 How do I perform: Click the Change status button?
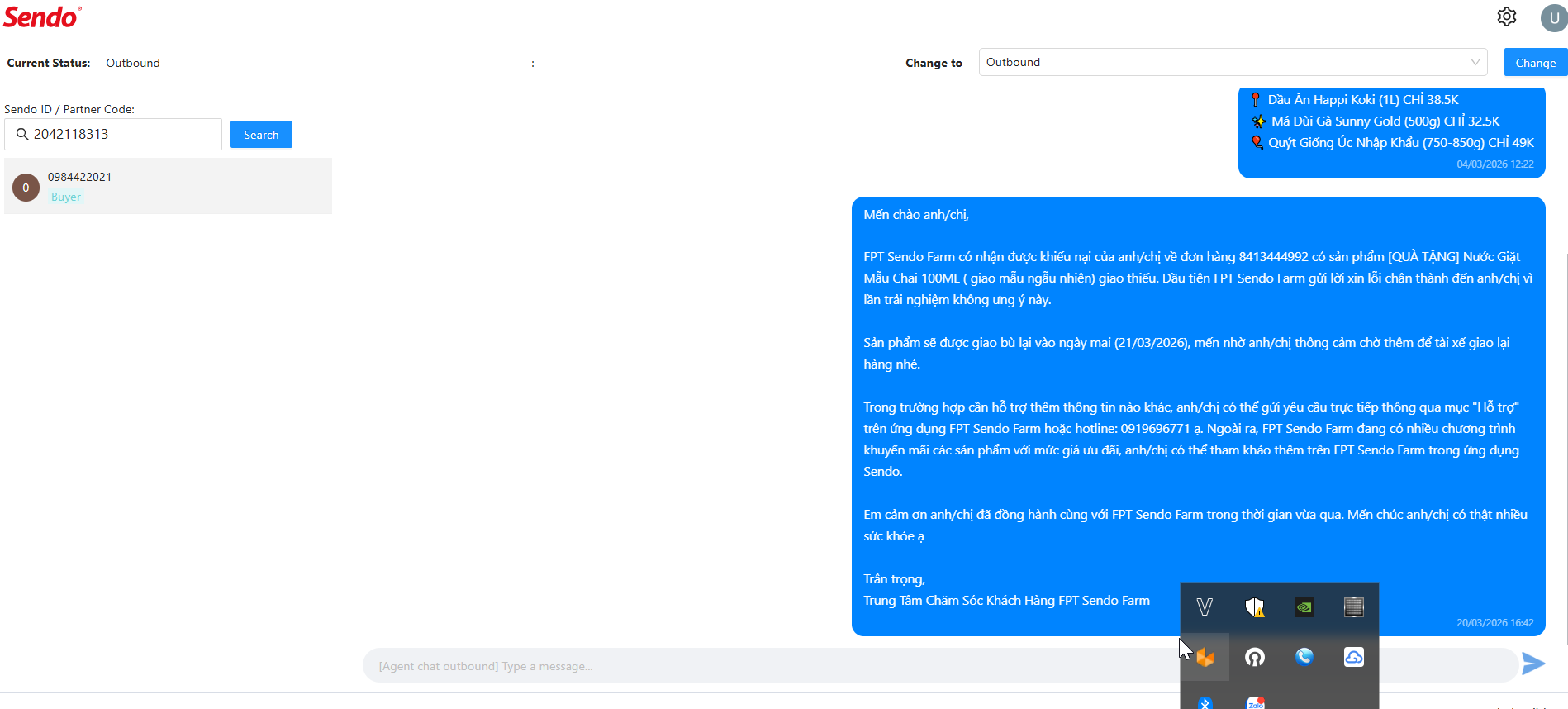coord(1536,63)
